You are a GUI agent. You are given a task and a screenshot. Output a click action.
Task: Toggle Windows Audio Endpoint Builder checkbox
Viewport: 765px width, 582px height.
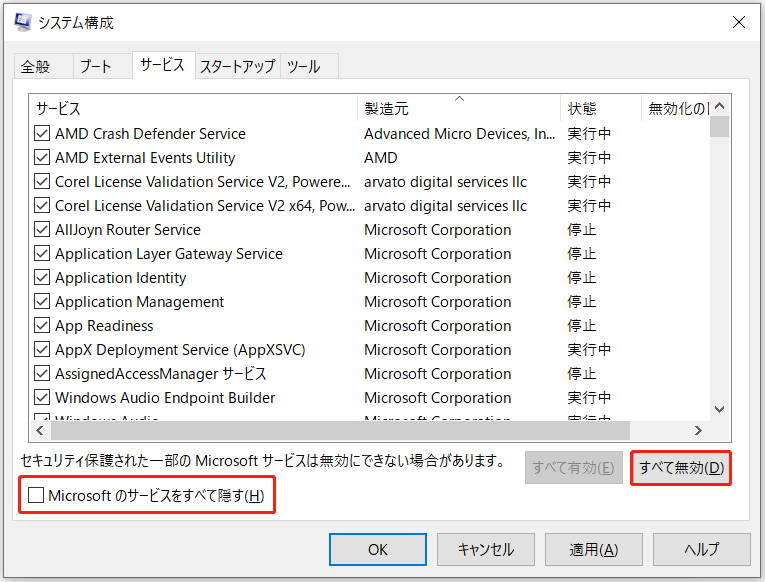[42, 397]
